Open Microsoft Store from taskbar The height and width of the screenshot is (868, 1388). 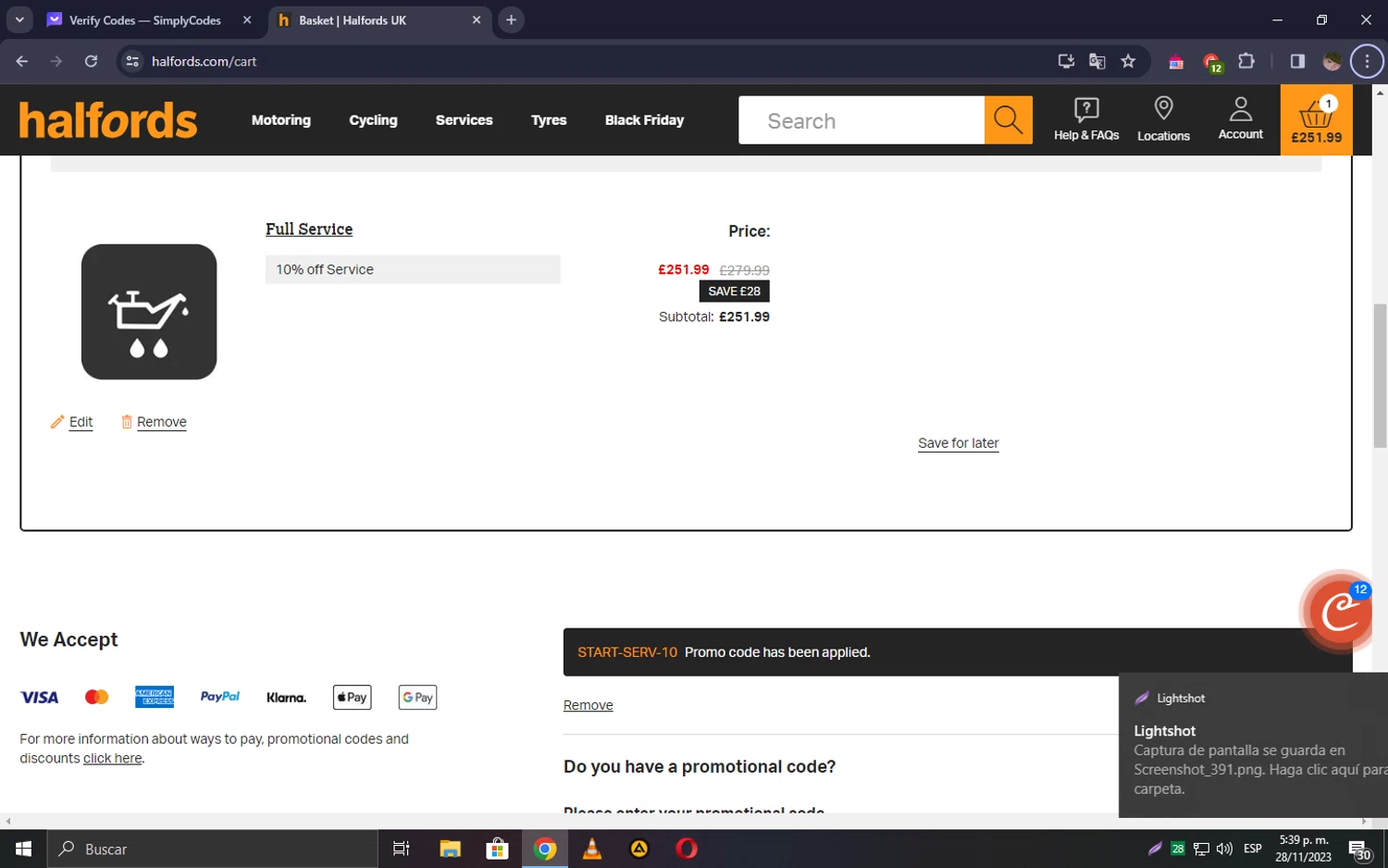pyautogui.click(x=497, y=849)
